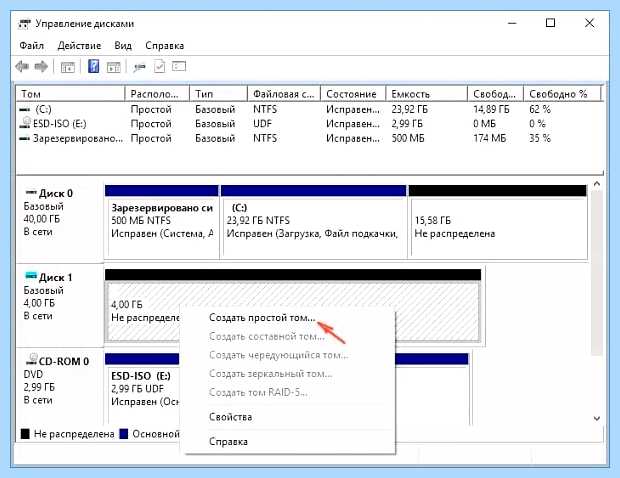
Task: Click the 500 МБ capacity cell in list
Action: pyautogui.click(x=408, y=138)
